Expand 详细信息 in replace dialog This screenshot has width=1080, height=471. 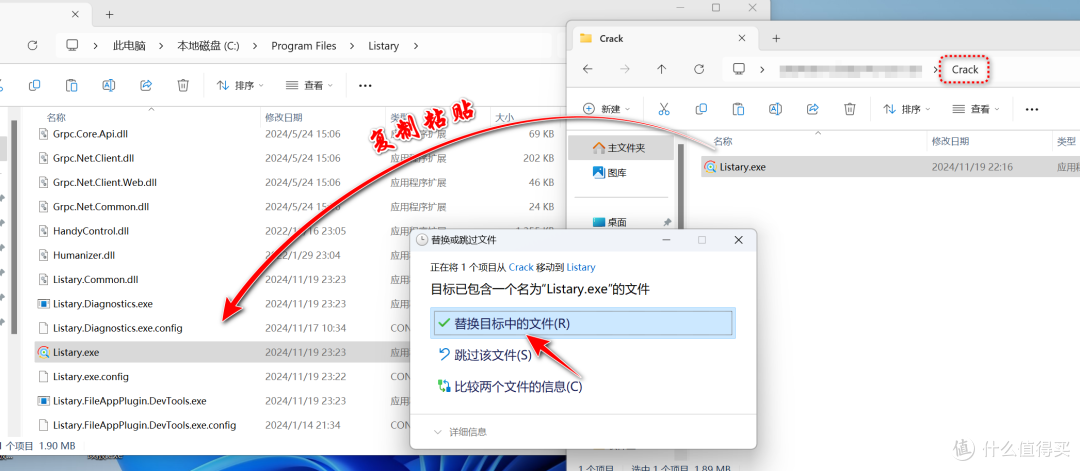pos(461,432)
